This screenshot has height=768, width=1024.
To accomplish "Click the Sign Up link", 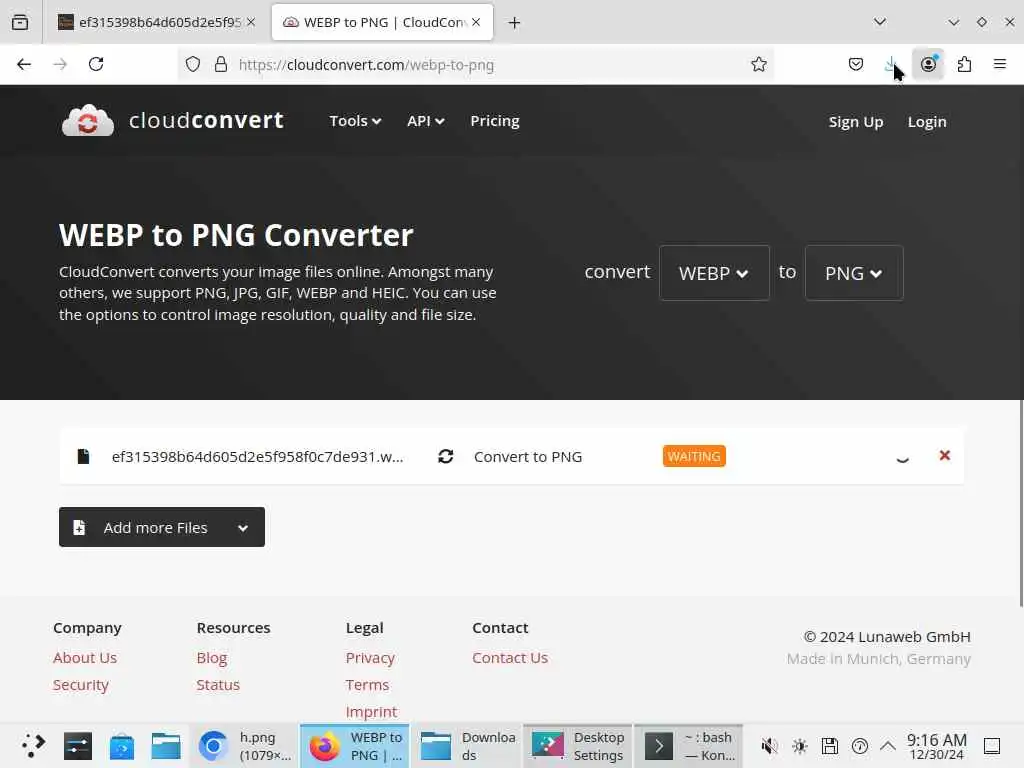I will tap(856, 121).
